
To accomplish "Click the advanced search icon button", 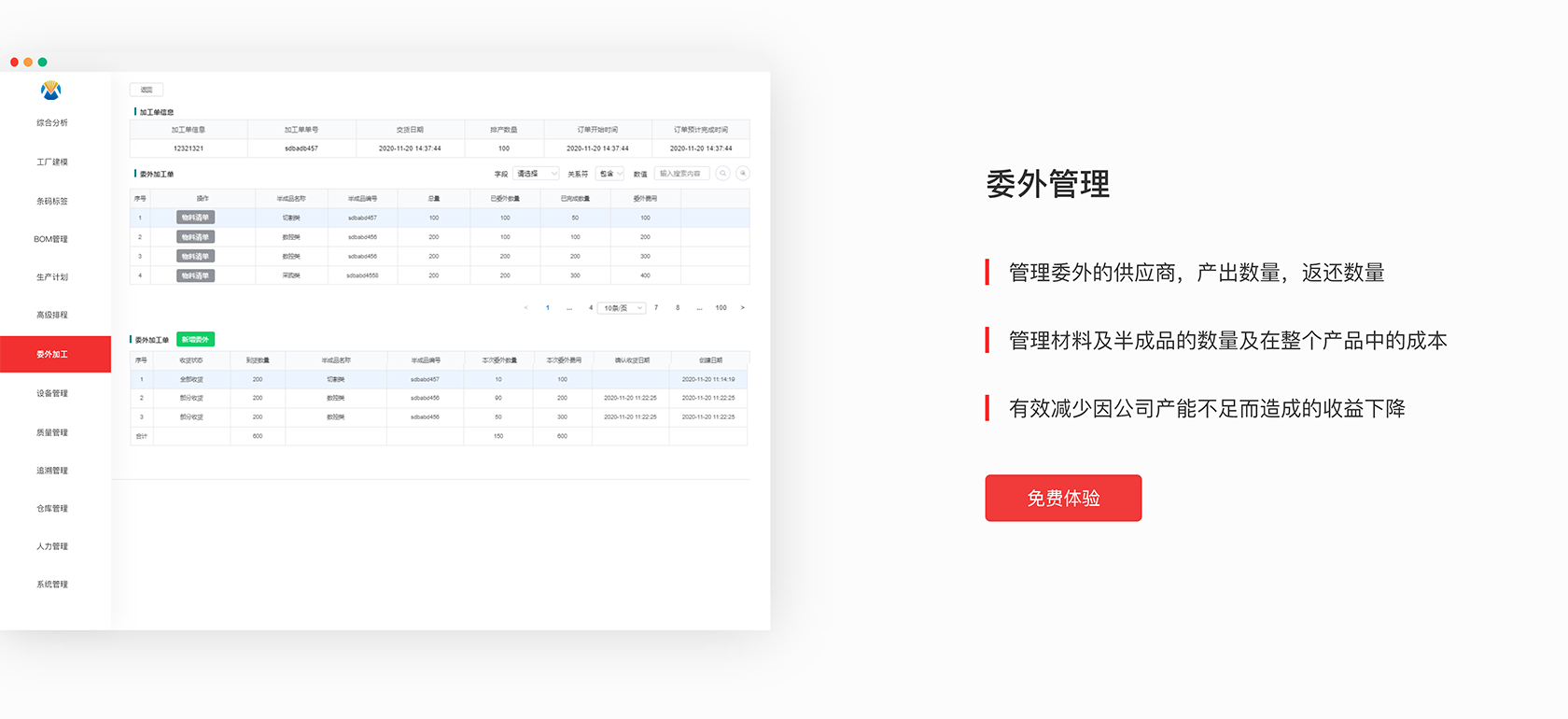I will click(x=743, y=174).
